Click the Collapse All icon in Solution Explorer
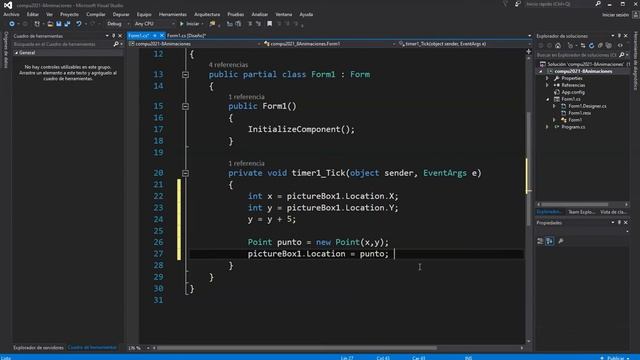640x360 pixels. click(x=600, y=45)
